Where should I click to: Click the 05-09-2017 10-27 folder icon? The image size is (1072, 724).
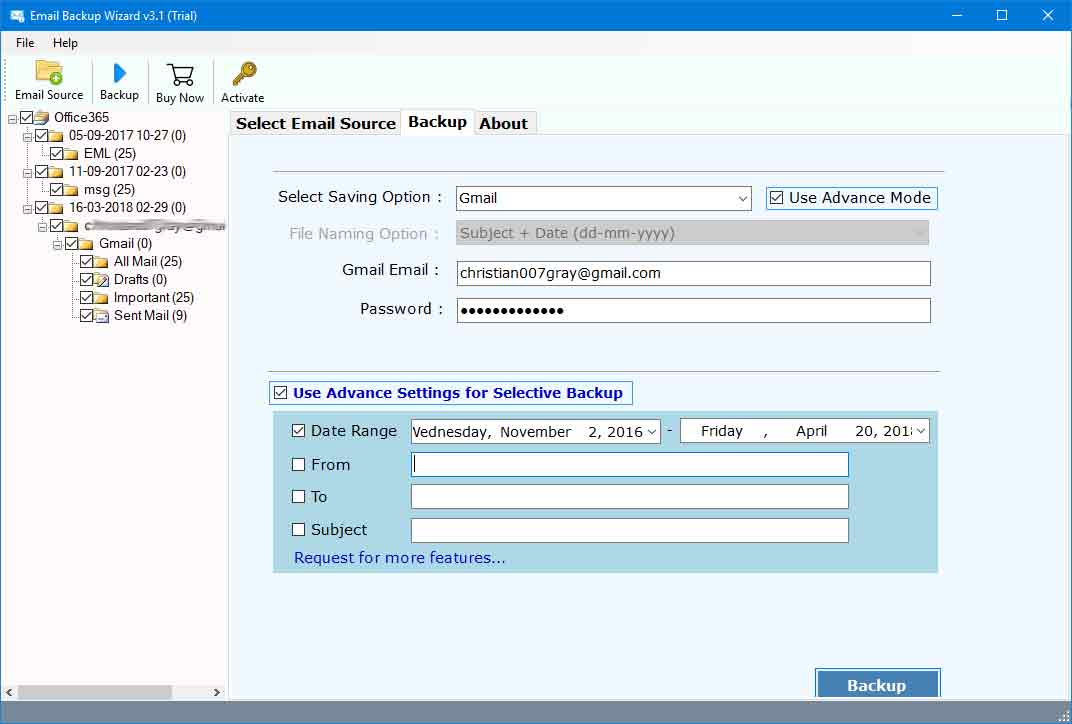pos(56,135)
